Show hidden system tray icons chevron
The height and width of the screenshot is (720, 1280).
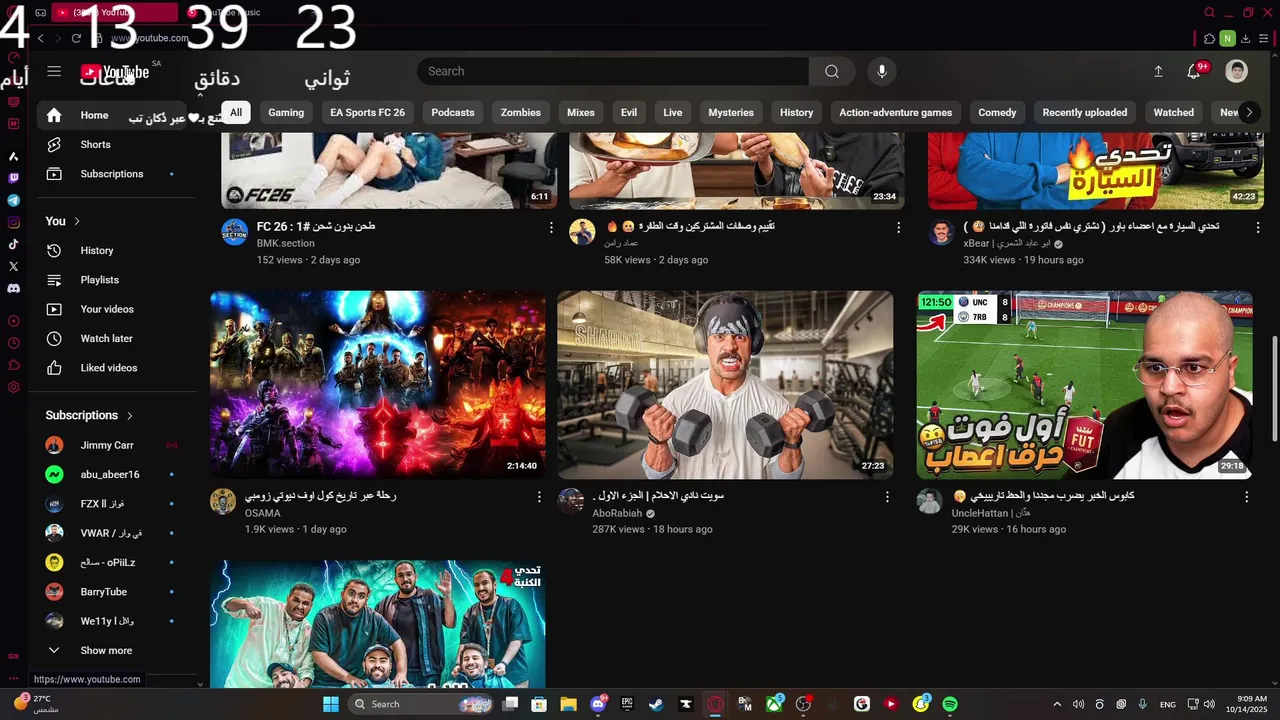[x=1057, y=704]
